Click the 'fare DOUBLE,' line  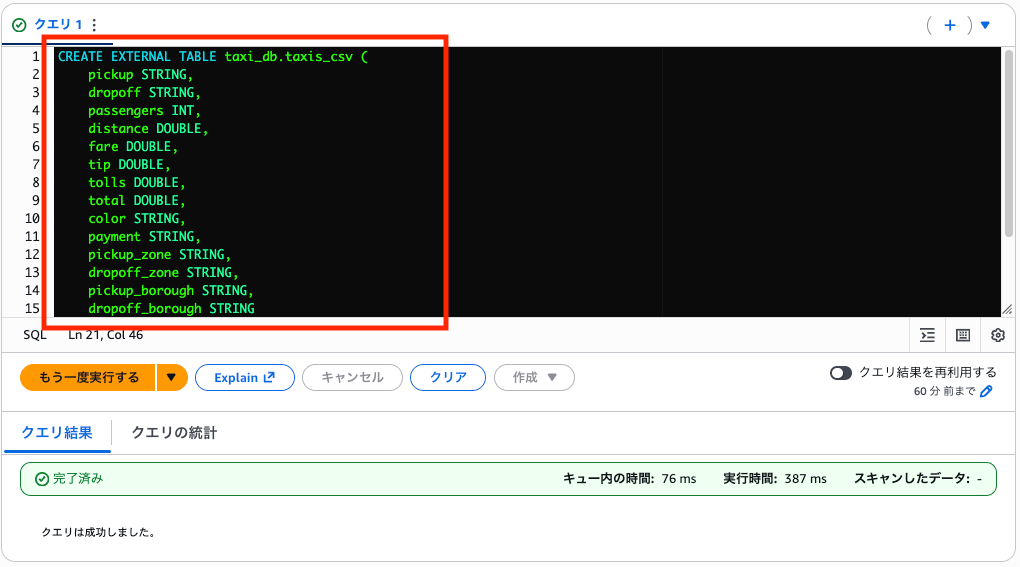133,146
